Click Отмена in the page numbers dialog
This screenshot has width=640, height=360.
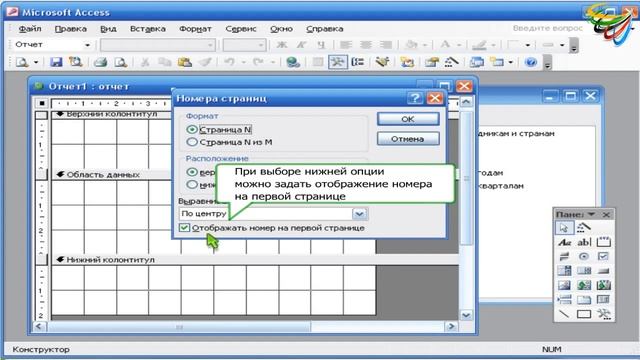click(x=408, y=139)
